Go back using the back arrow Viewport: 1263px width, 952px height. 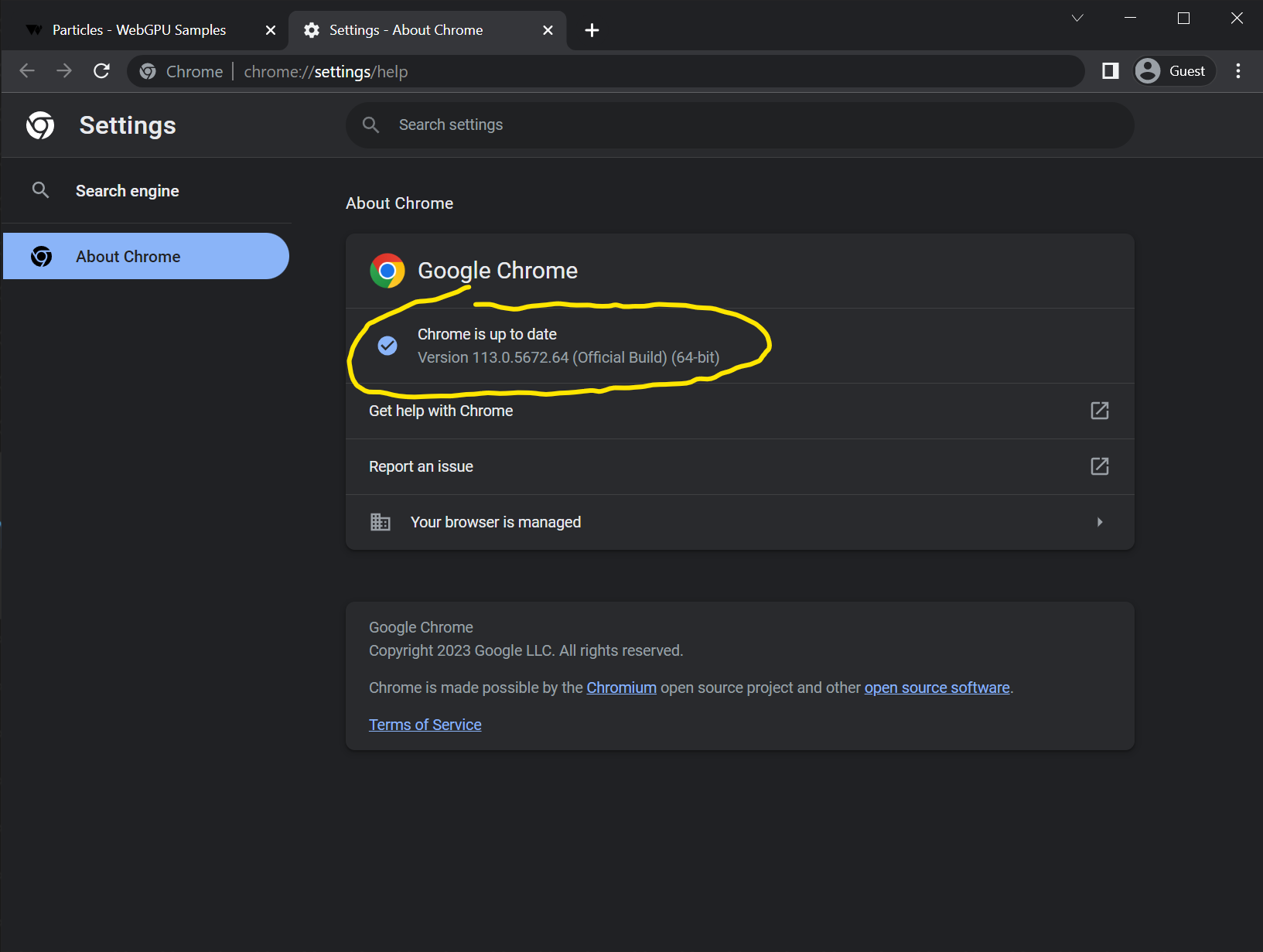click(x=27, y=71)
